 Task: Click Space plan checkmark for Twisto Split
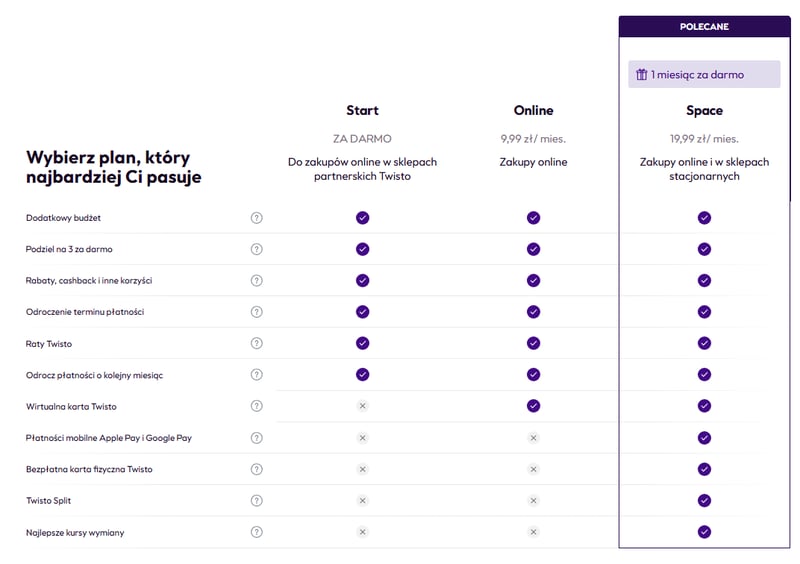tap(704, 501)
